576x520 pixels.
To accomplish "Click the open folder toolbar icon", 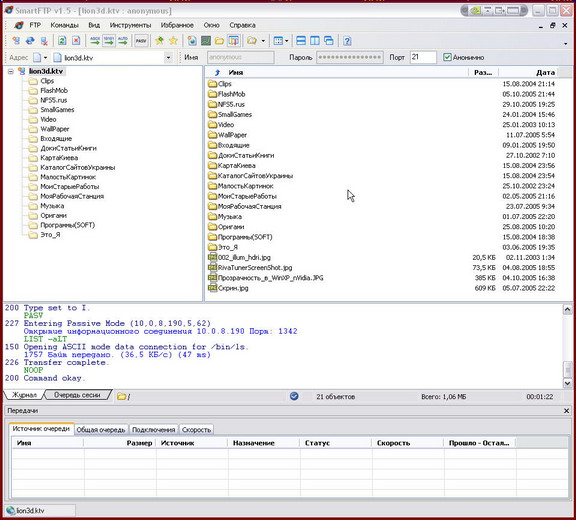I will click(220, 41).
